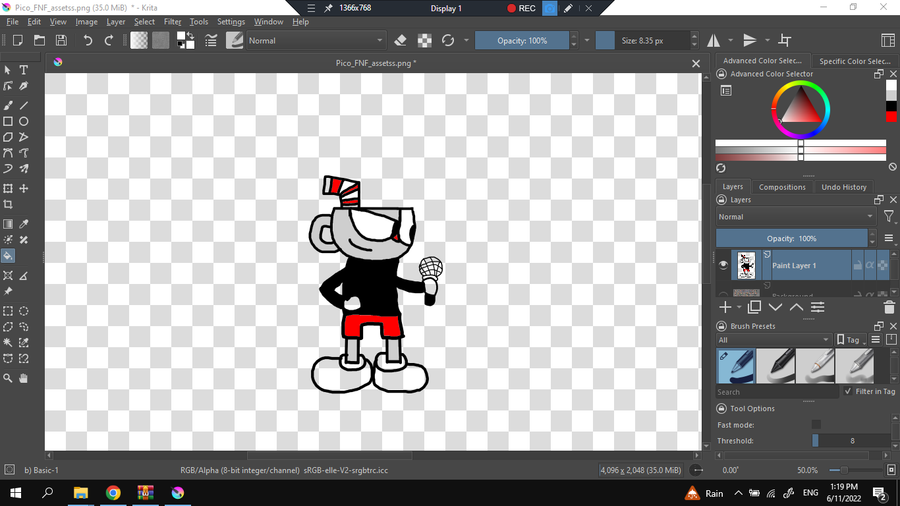
Task: Toggle the Fast mode checkbox
Action: coord(816,425)
